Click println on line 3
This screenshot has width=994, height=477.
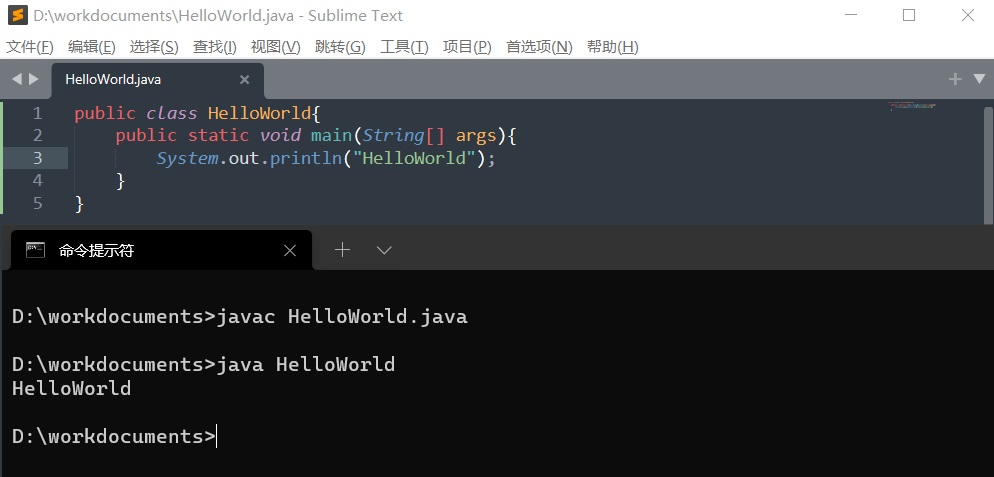click(x=306, y=158)
